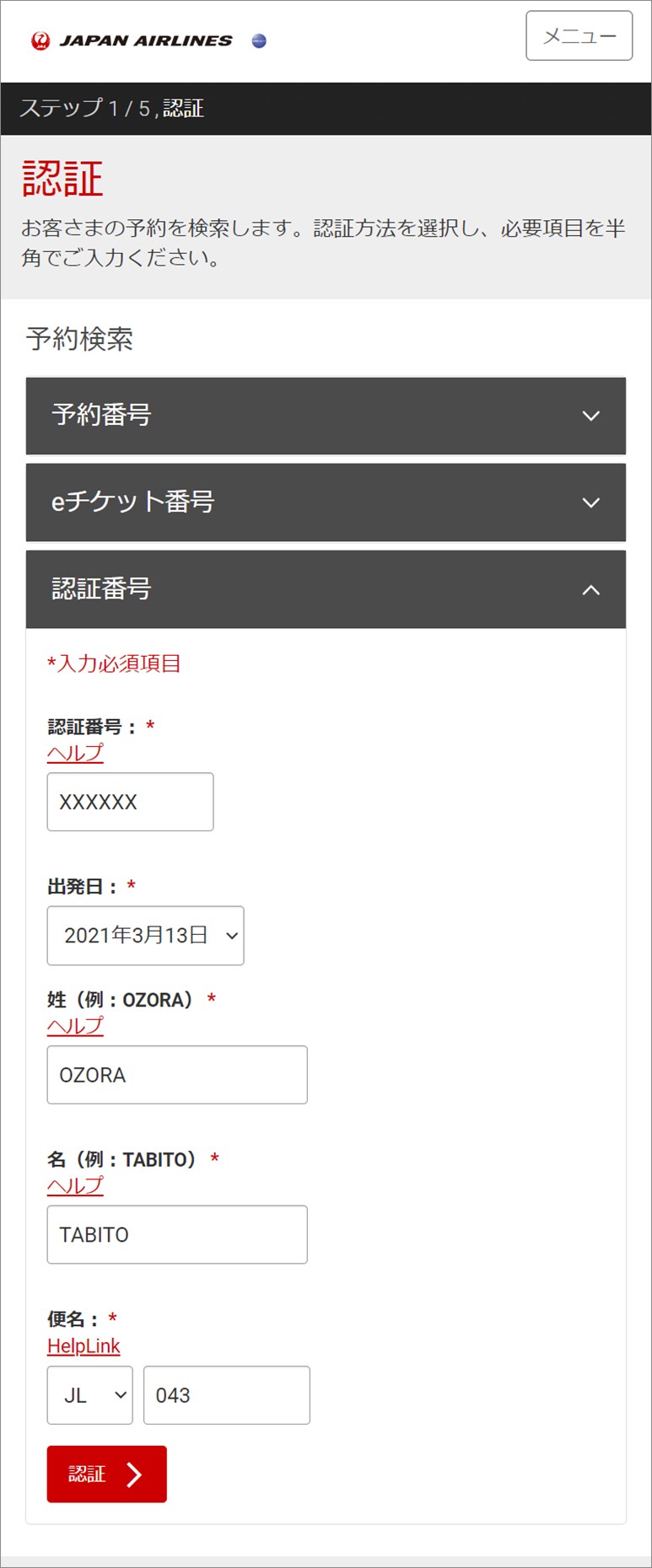The width and height of the screenshot is (652, 1568).
Task: Open the JL airline code dropdown
Action: [89, 1395]
